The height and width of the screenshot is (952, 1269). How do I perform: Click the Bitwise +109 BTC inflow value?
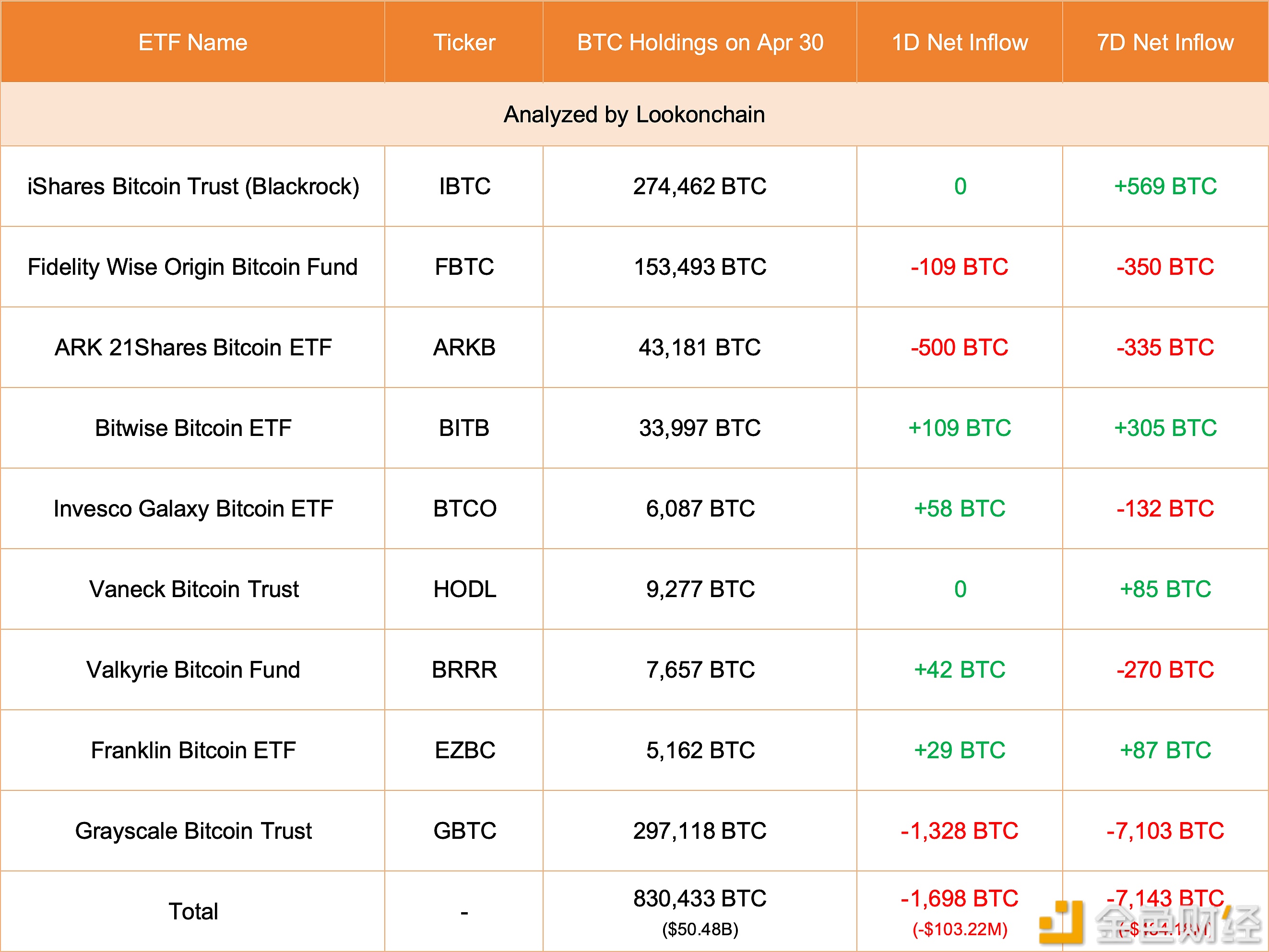tap(960, 428)
